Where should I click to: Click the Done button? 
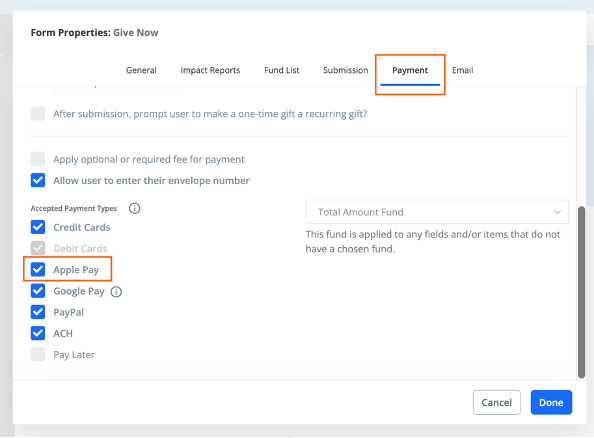point(551,402)
